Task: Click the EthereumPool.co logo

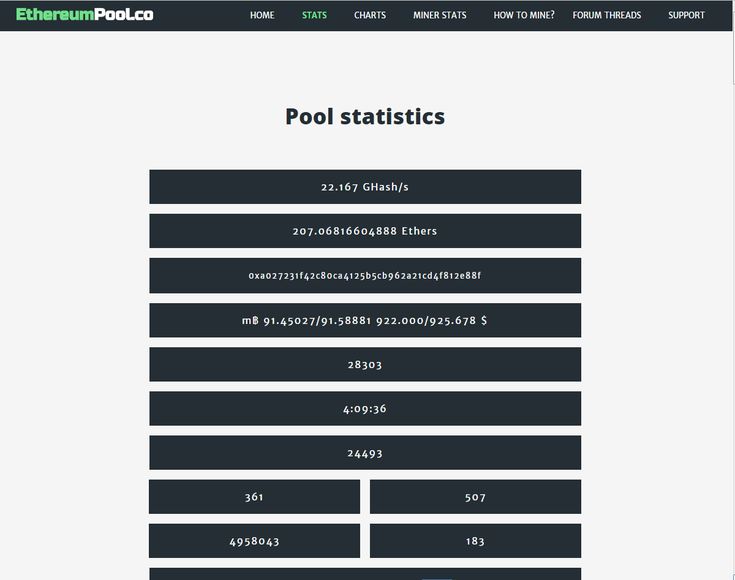Action: tap(84, 15)
